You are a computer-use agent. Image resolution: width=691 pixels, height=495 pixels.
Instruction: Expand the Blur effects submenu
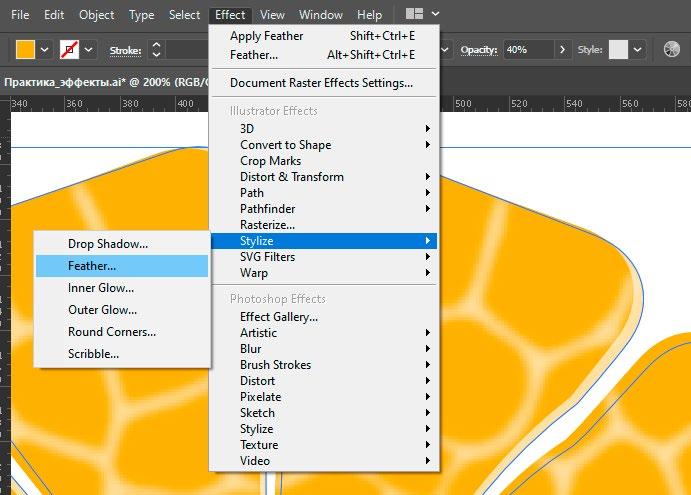[323, 349]
